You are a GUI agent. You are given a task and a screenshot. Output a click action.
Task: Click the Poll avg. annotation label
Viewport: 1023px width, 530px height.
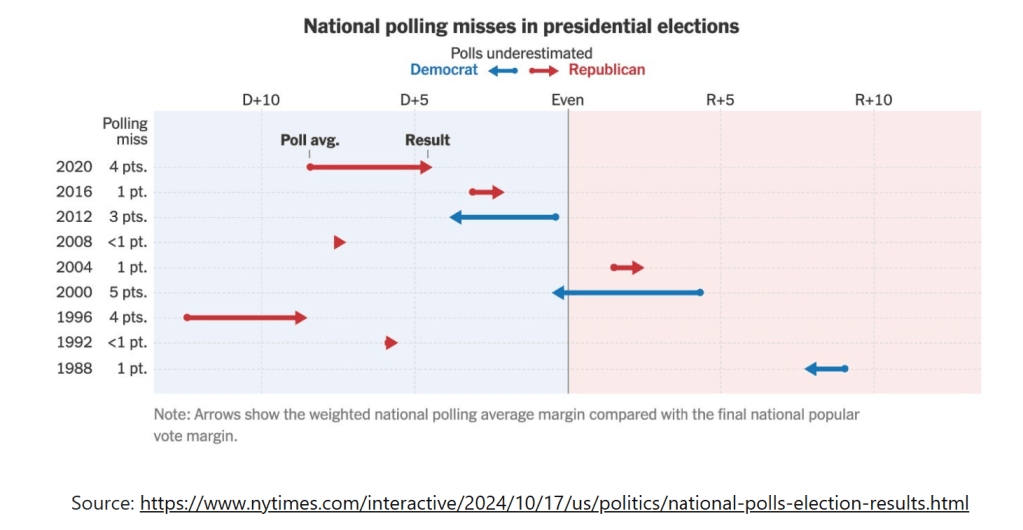pos(309,140)
